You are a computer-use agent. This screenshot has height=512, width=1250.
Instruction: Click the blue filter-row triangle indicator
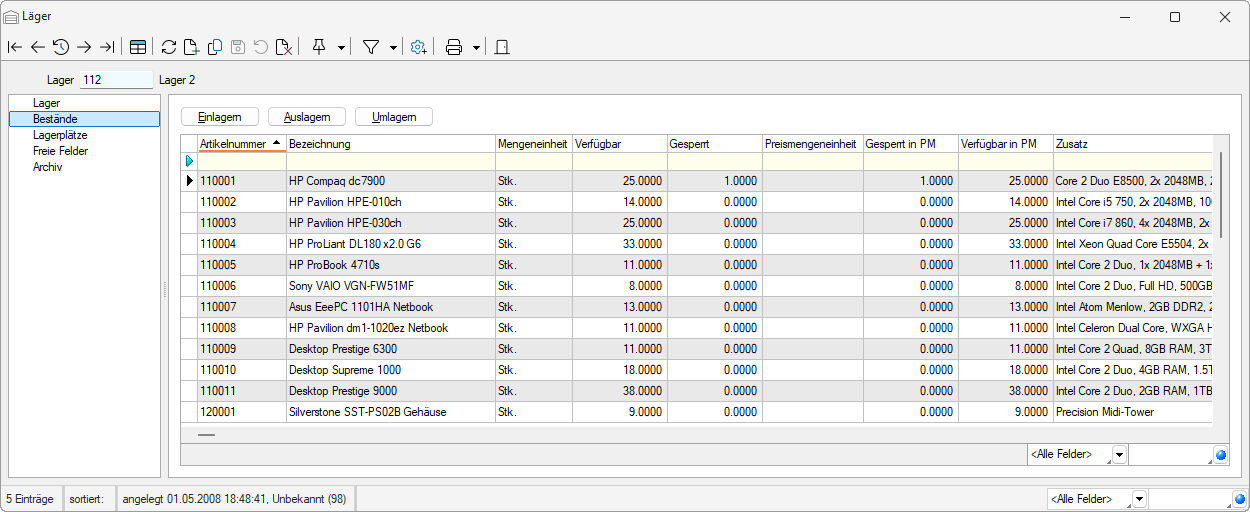(189, 161)
